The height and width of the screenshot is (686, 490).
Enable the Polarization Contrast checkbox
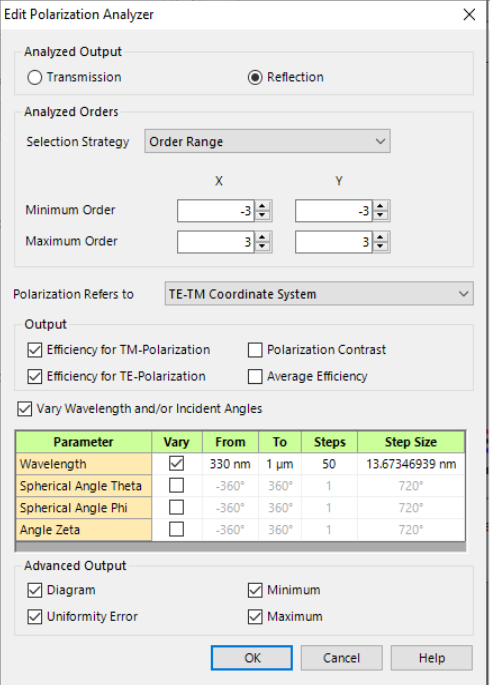[255, 350]
